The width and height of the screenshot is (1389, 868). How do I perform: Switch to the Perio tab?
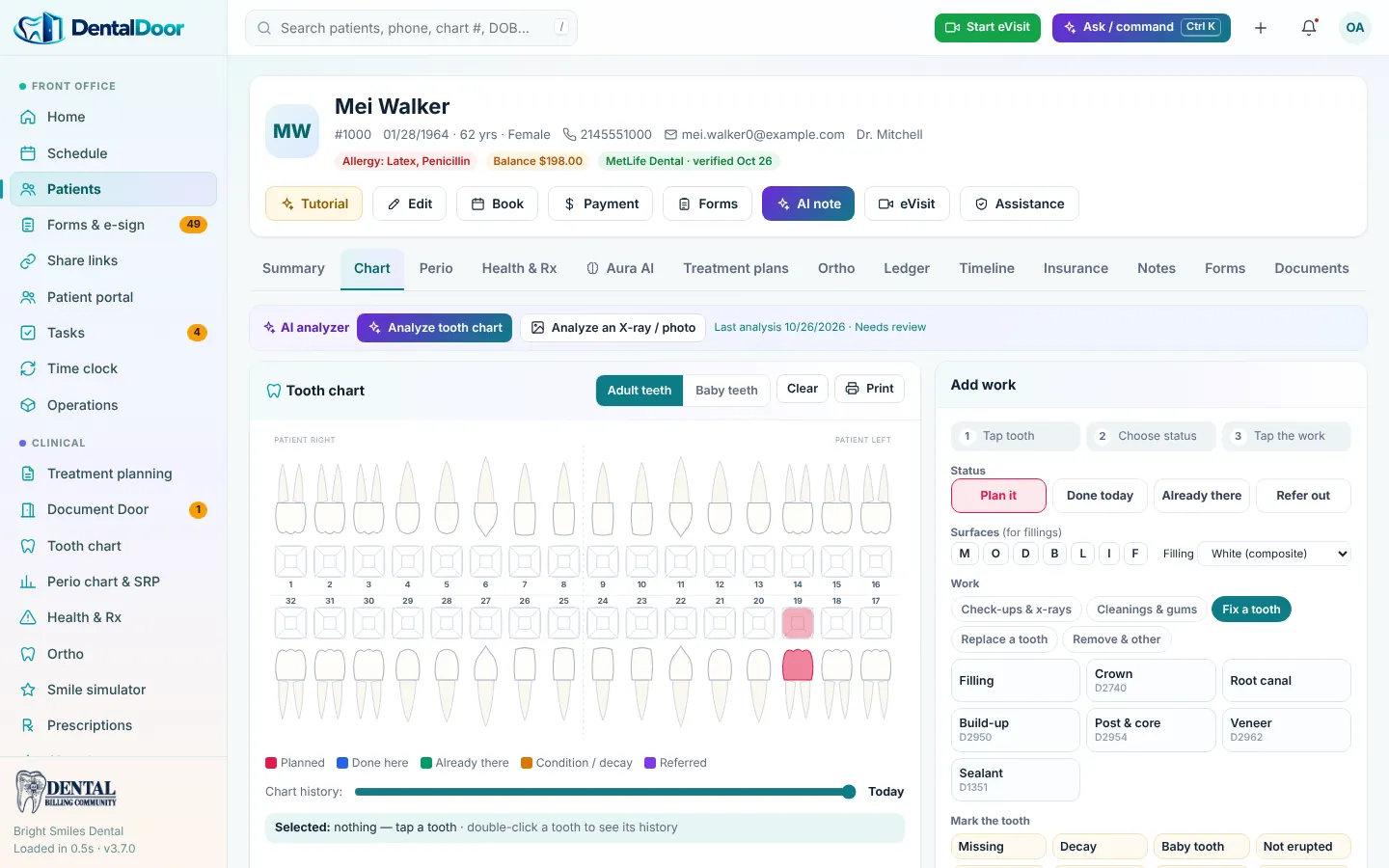(x=436, y=268)
